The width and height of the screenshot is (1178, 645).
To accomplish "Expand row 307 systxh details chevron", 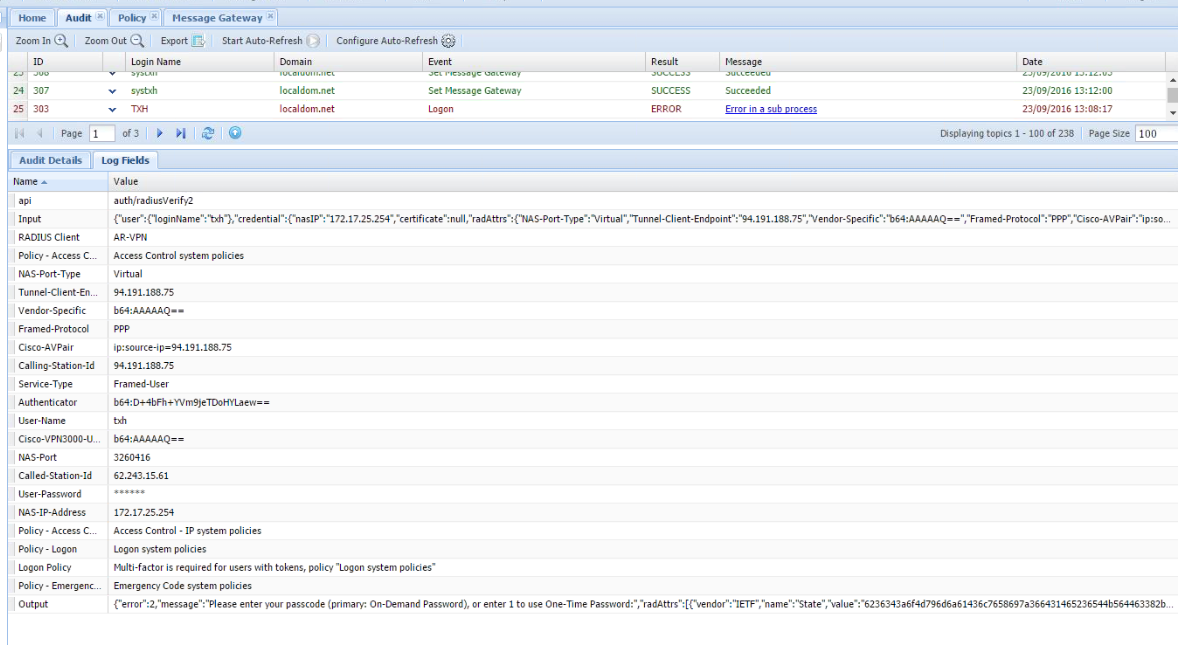I will [112, 91].
